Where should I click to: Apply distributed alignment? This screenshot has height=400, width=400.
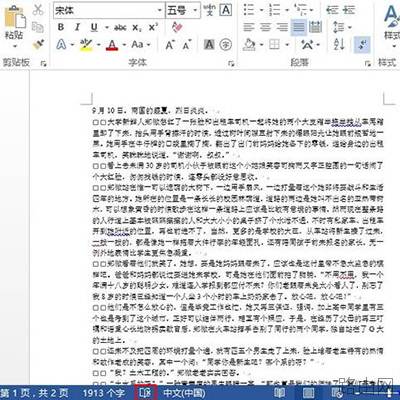pyautogui.click(x=315, y=27)
